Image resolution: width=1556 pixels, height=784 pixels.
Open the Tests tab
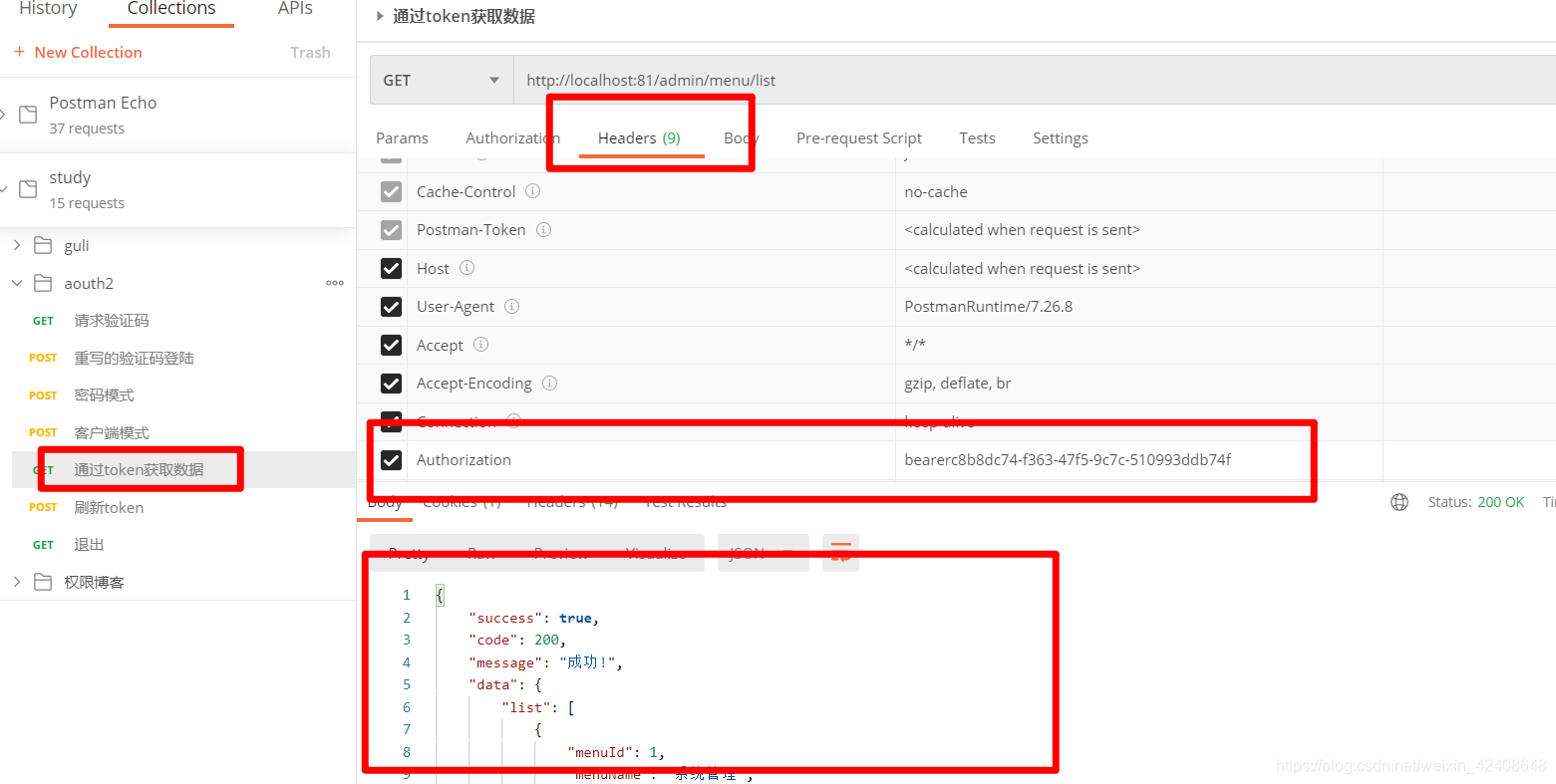[977, 137]
